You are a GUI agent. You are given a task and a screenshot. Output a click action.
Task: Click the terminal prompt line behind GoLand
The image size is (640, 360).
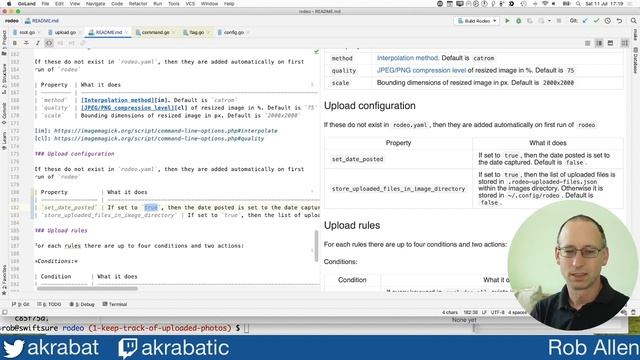coord(124,328)
